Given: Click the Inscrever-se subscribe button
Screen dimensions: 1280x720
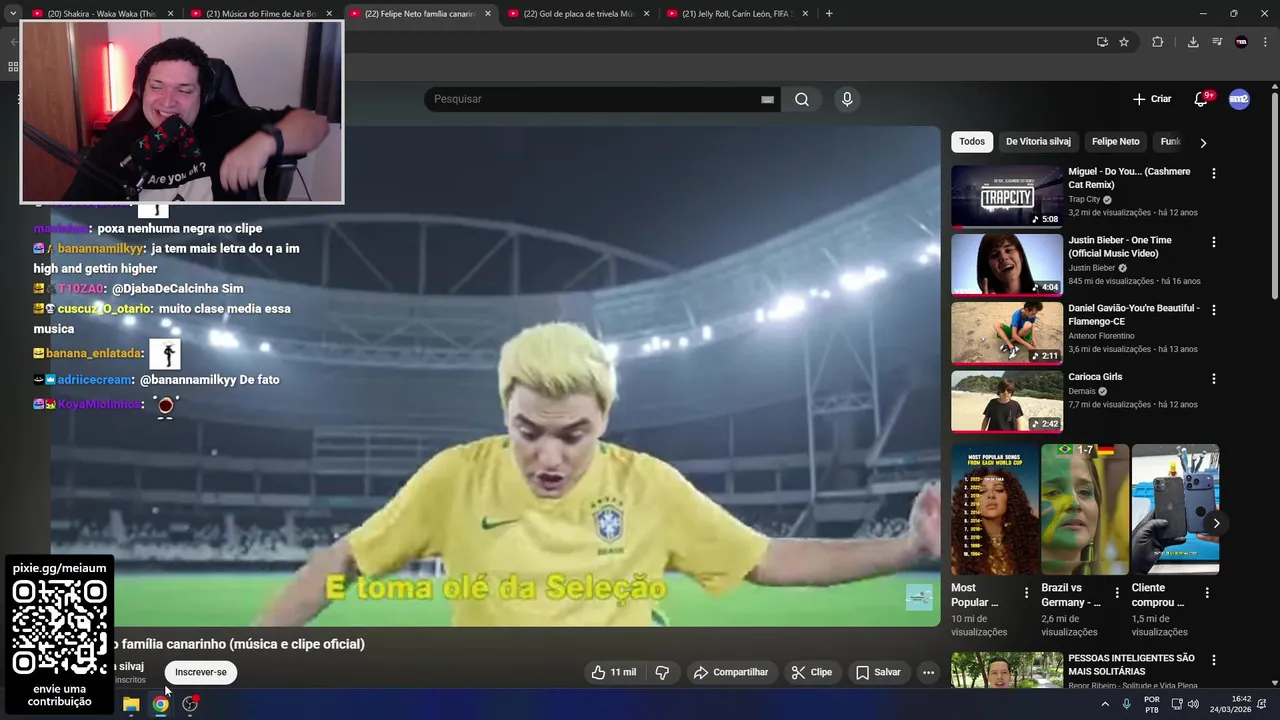Looking at the screenshot, I should click(x=201, y=672).
